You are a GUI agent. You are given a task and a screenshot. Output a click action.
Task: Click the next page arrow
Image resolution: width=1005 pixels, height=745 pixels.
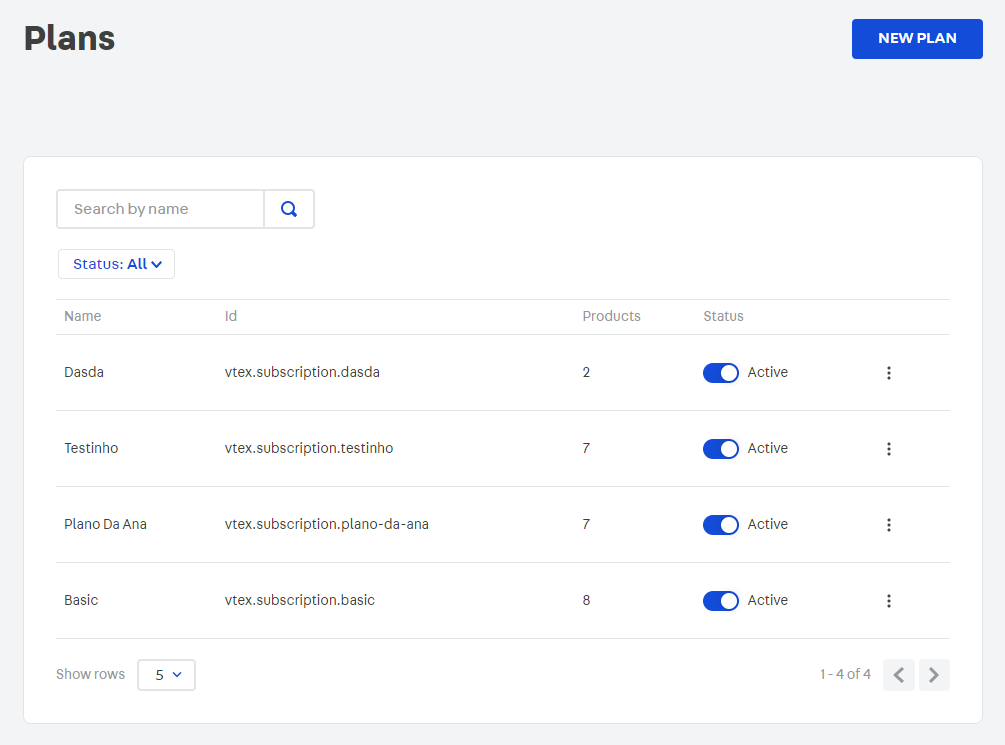[x=934, y=674]
